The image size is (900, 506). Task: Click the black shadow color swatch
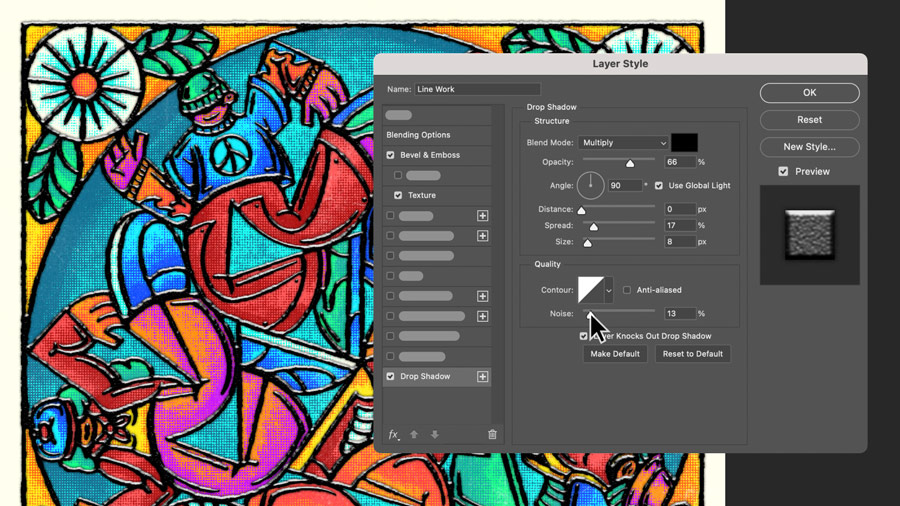coord(684,142)
